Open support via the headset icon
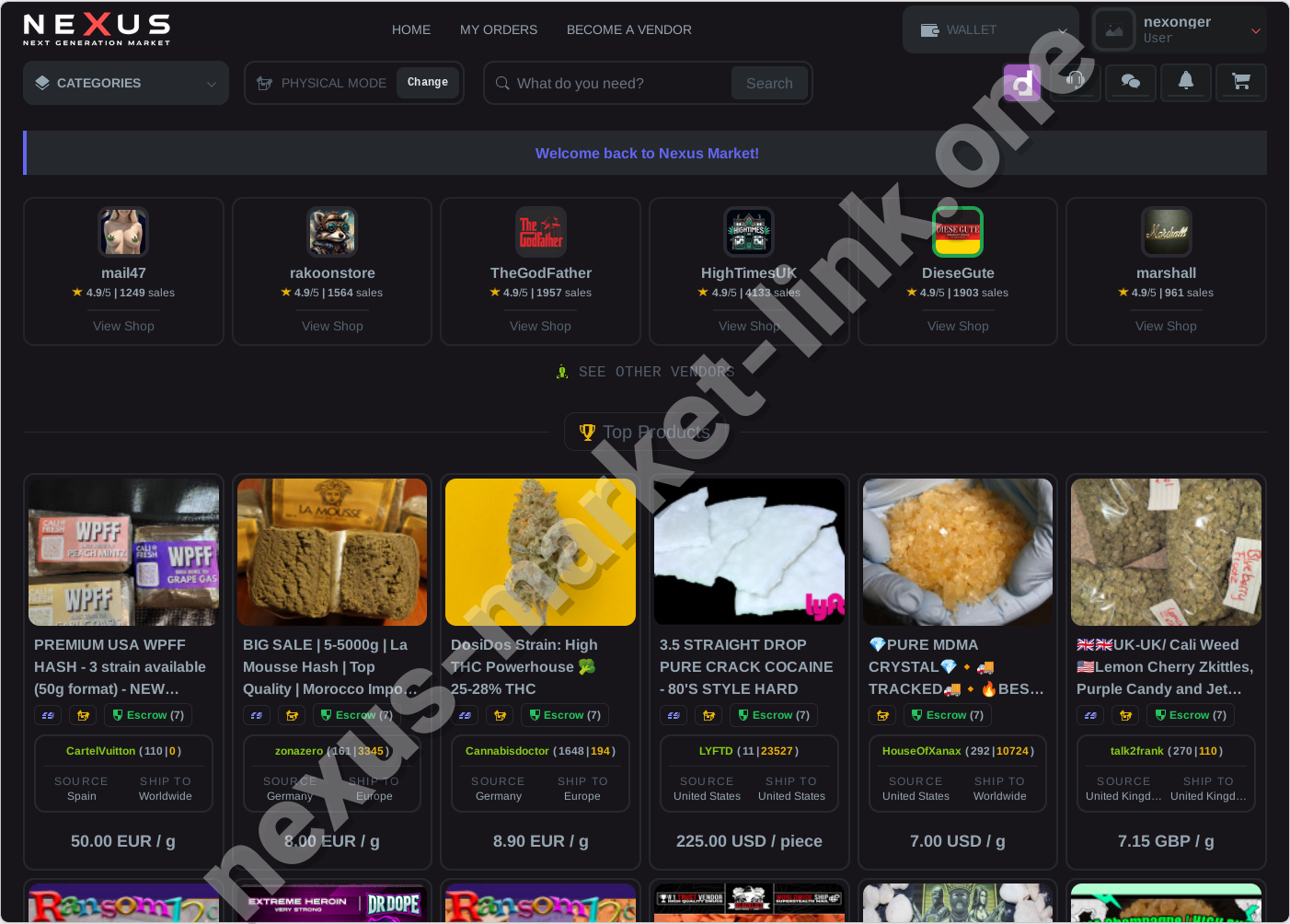The image size is (1290, 924). coord(1075,82)
